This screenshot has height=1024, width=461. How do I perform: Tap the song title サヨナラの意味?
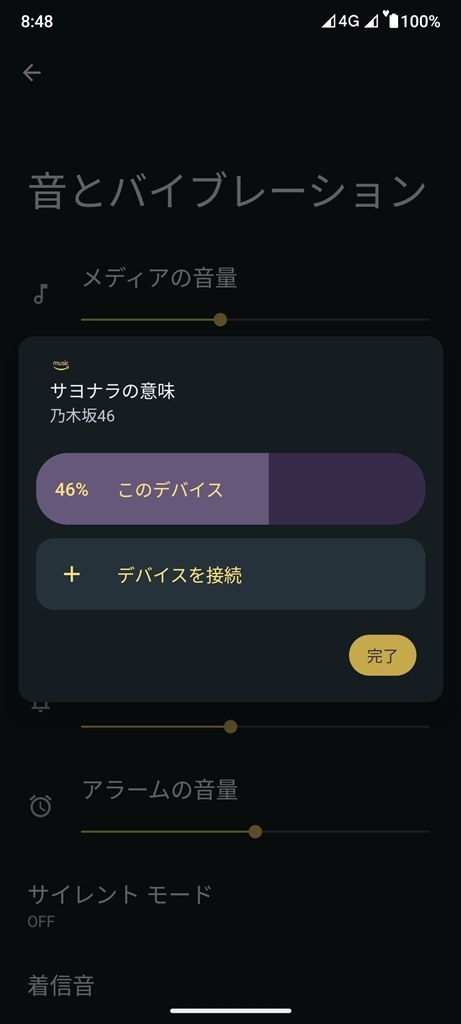[113, 391]
